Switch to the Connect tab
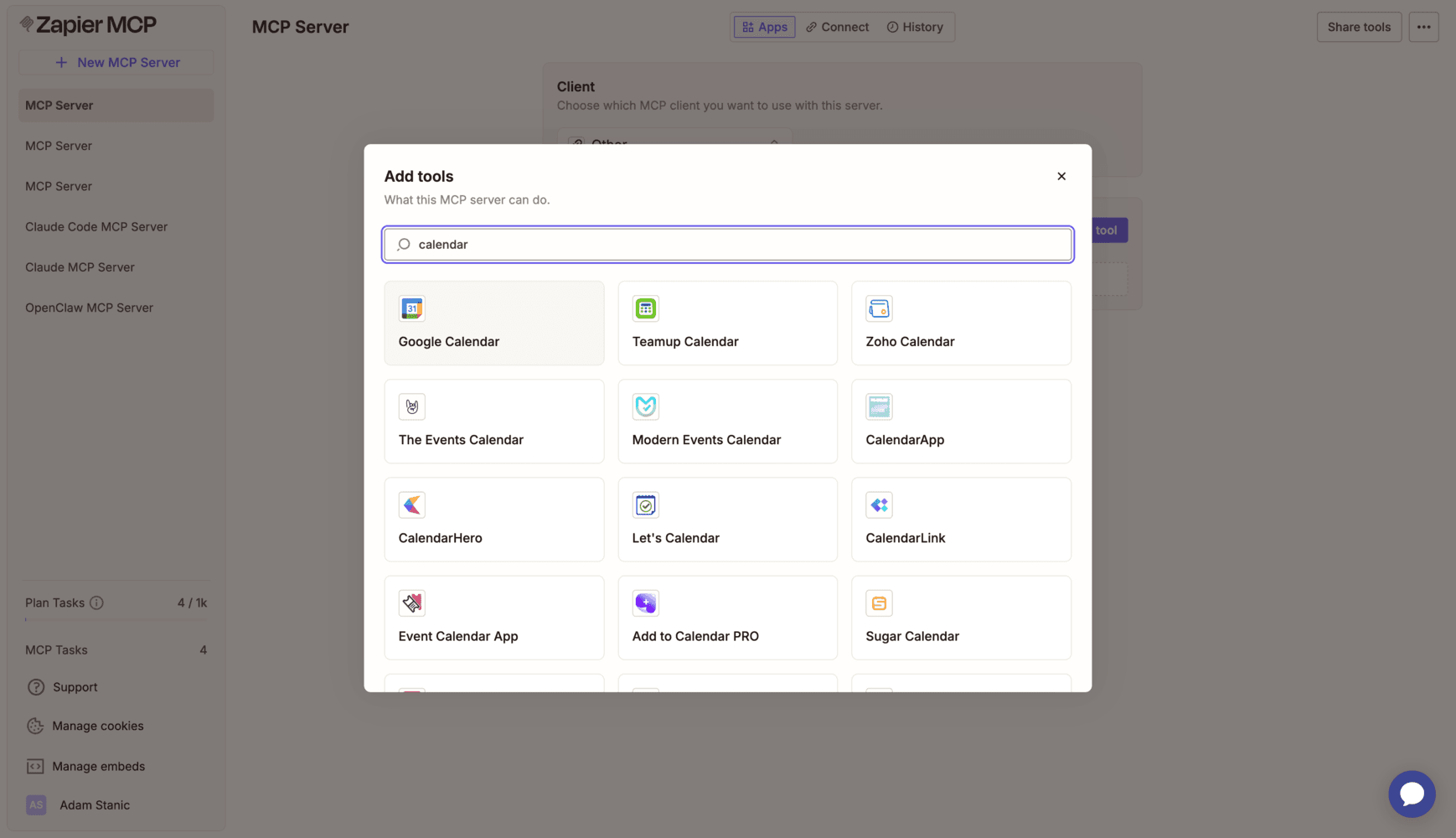Viewport: 1456px width, 838px height. 837,27
